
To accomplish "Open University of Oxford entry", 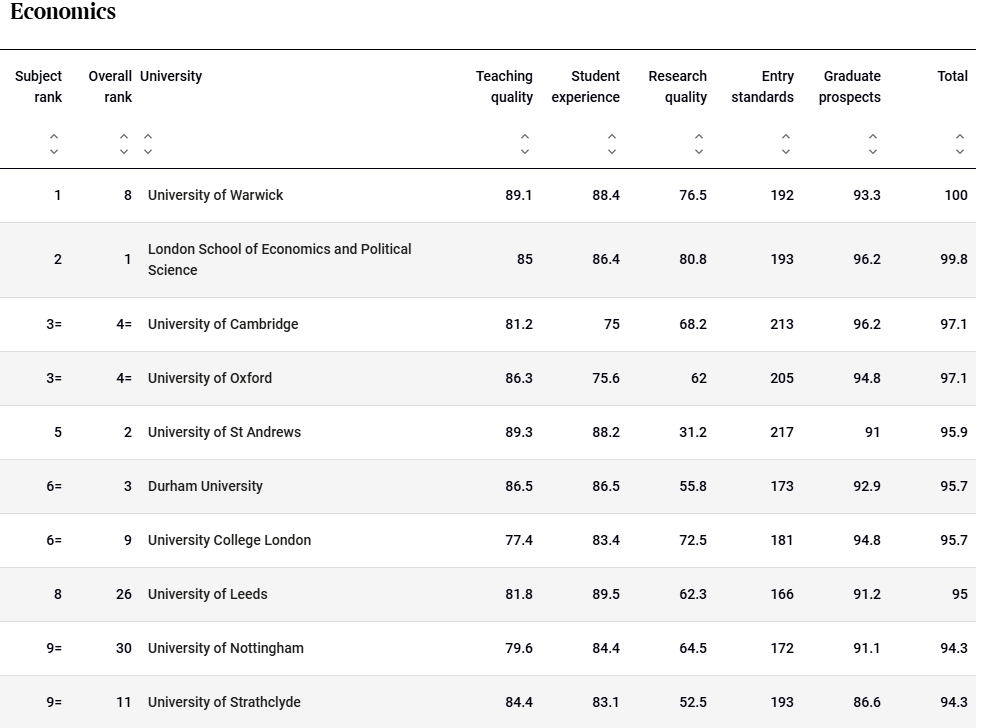I will (210, 378).
